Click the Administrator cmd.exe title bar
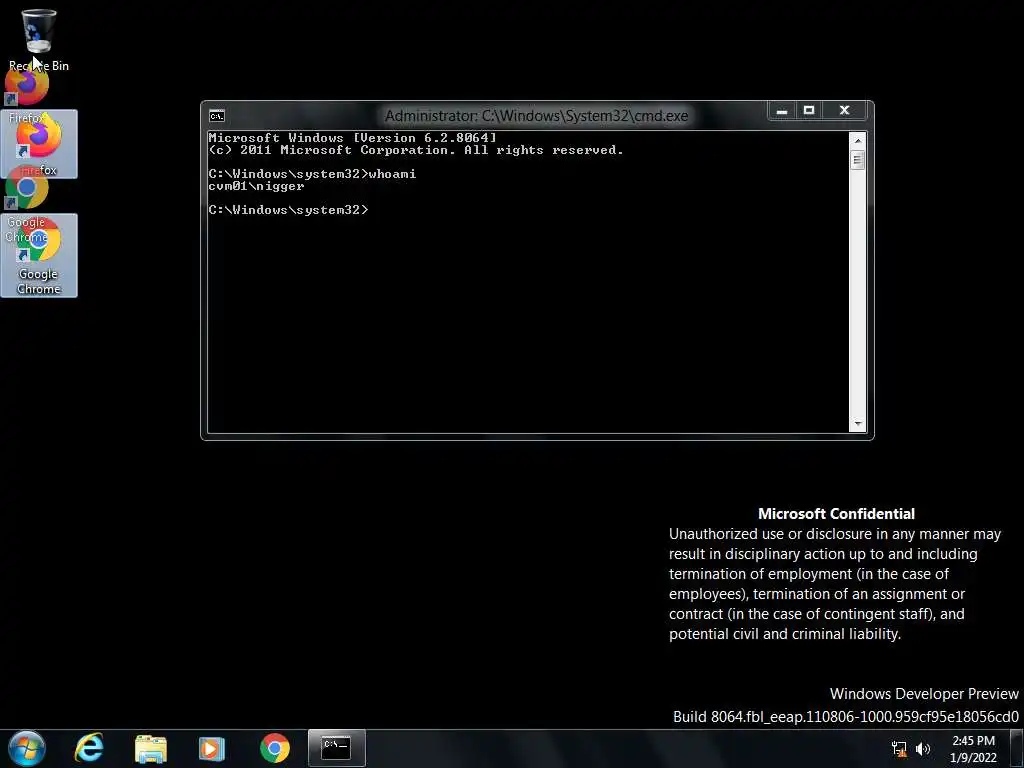The width and height of the screenshot is (1024, 768). coord(536,116)
